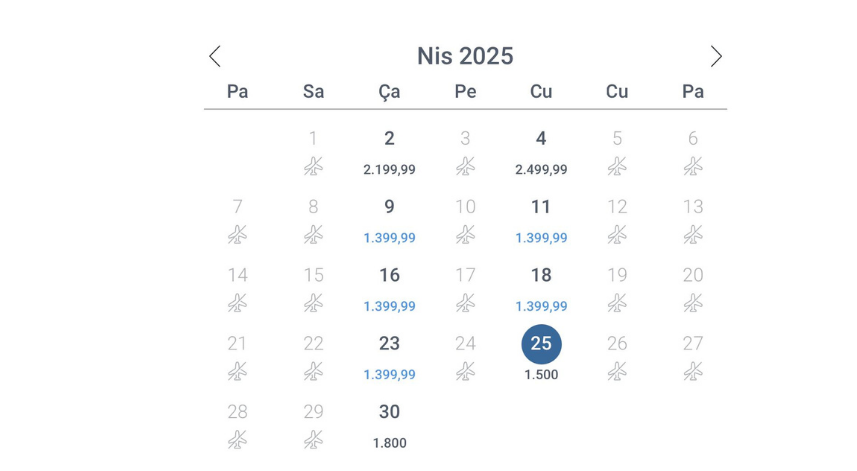Click no-flight icon under April 3
The image size is (857, 471).
pos(465,167)
